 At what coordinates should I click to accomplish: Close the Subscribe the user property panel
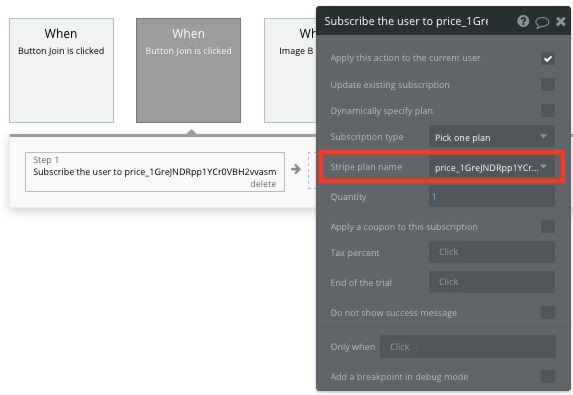point(561,22)
